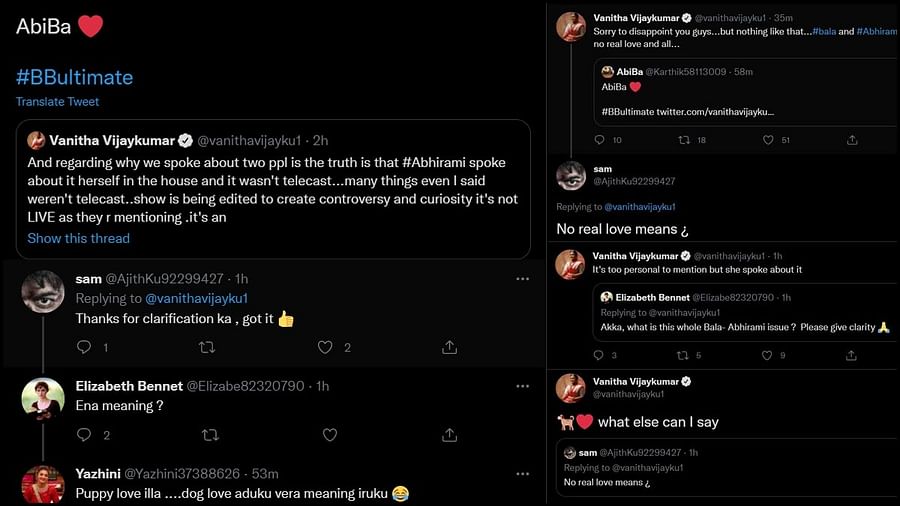This screenshot has height=506, width=900.
Task: Like Elizabeth Bennet's 'Ena meaning' tweet
Action: pyautogui.click(x=330, y=434)
